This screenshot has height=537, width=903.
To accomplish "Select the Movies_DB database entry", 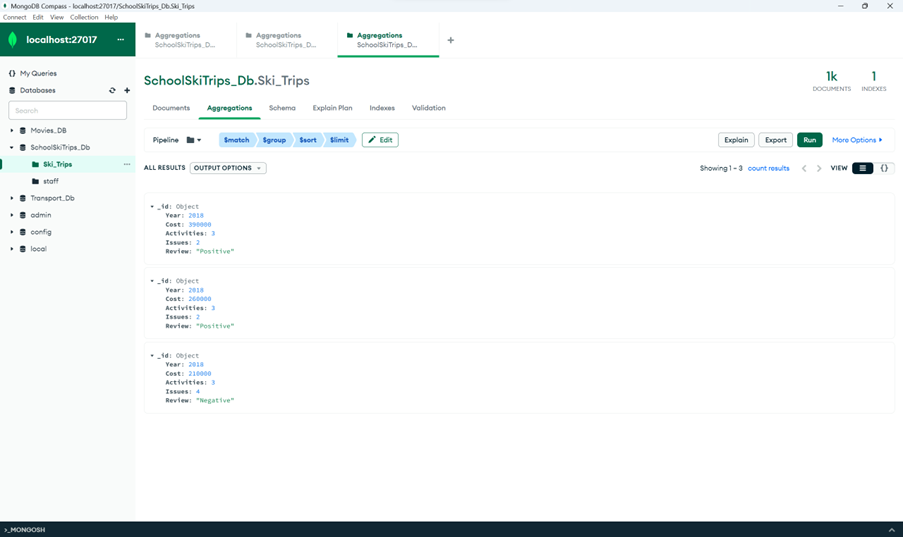I will [x=48, y=131].
